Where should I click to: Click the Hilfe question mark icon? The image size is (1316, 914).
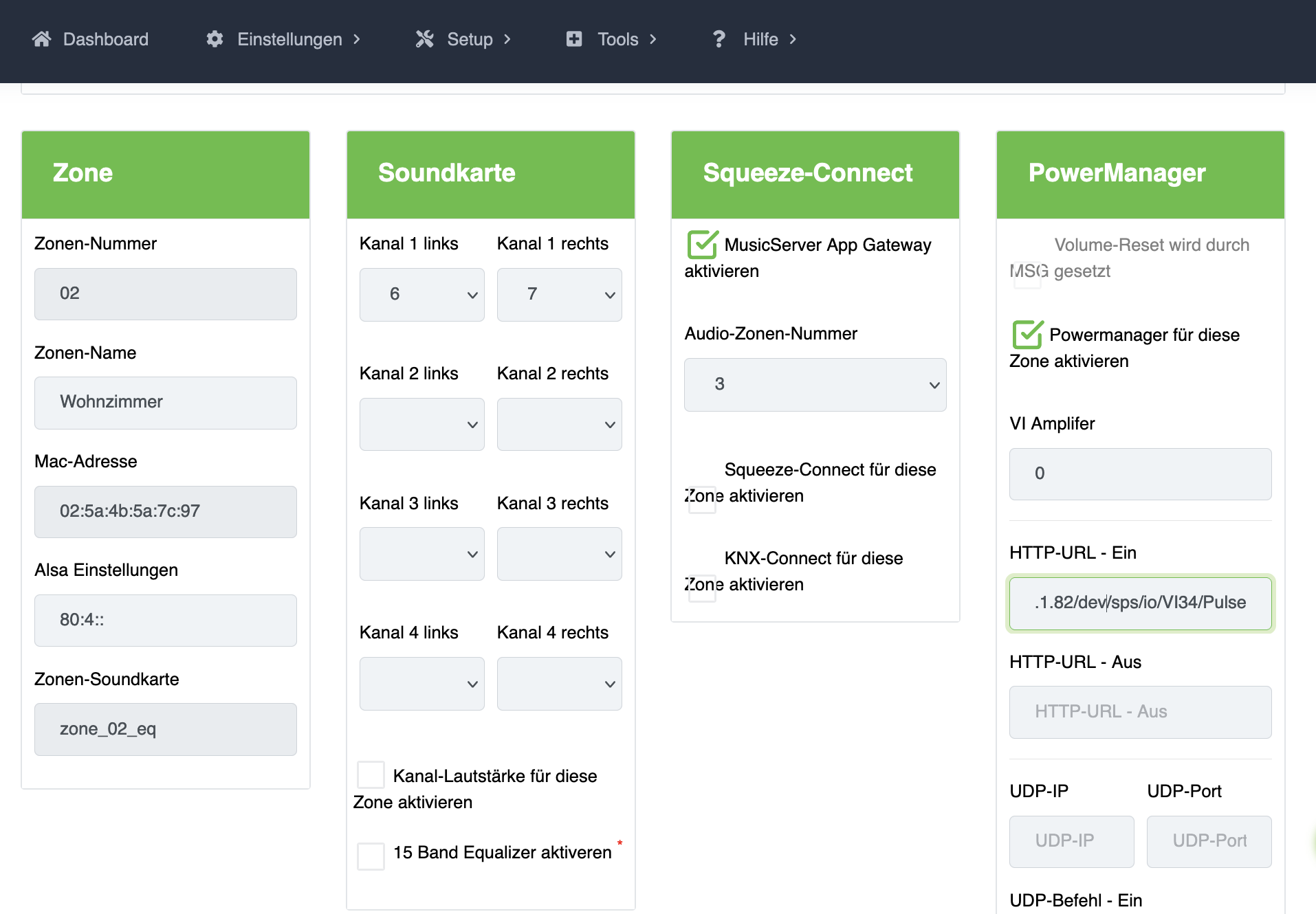719,39
